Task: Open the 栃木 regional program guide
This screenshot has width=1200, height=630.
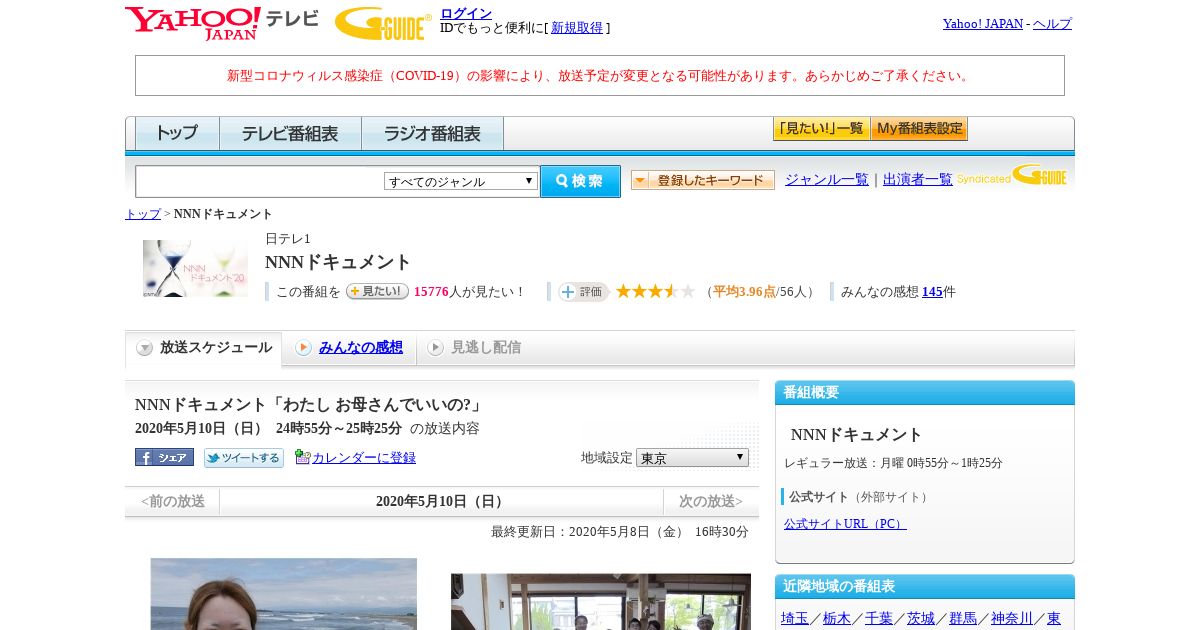Action: coord(837,618)
